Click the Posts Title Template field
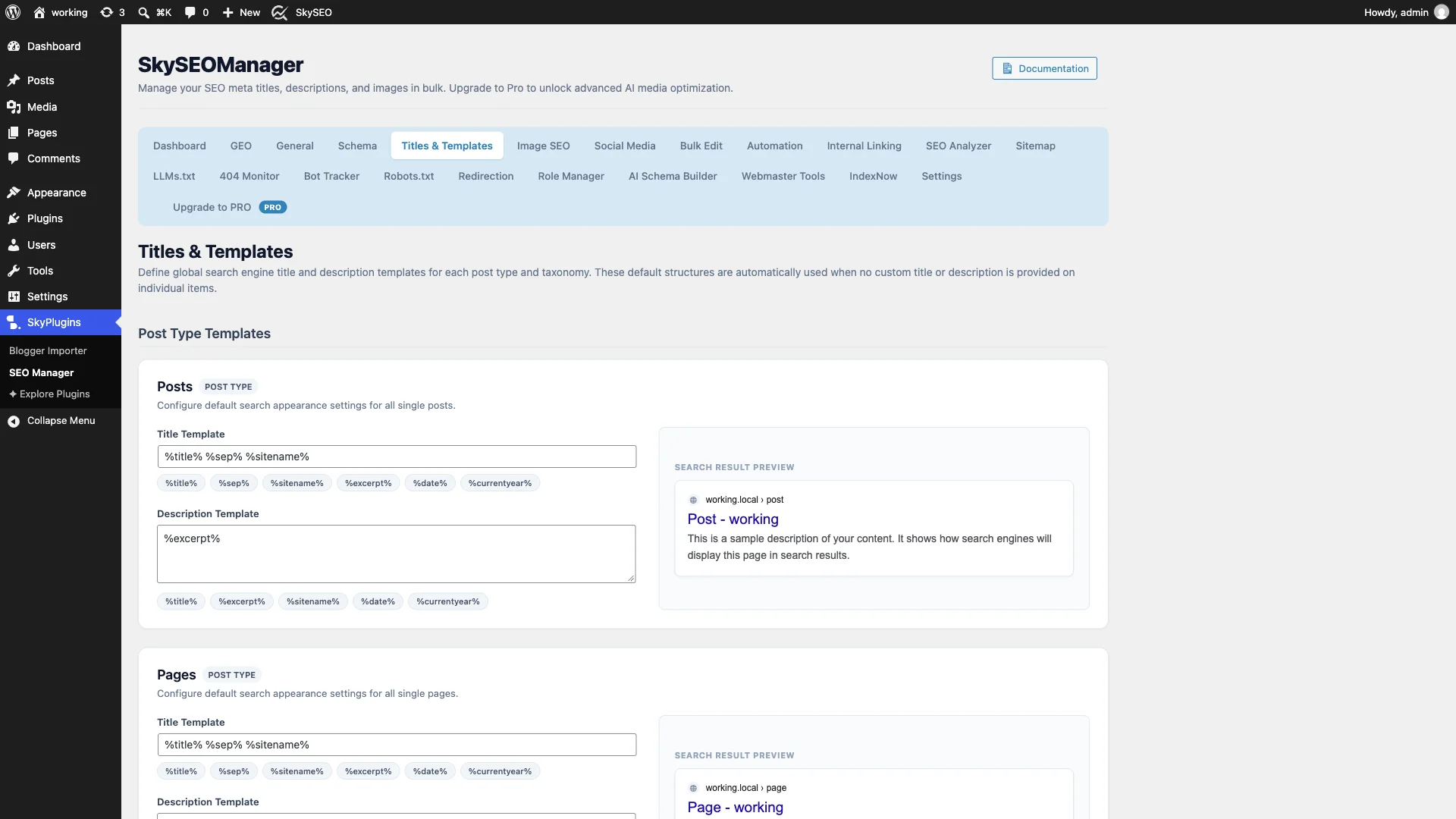The width and height of the screenshot is (1456, 819). (x=397, y=457)
